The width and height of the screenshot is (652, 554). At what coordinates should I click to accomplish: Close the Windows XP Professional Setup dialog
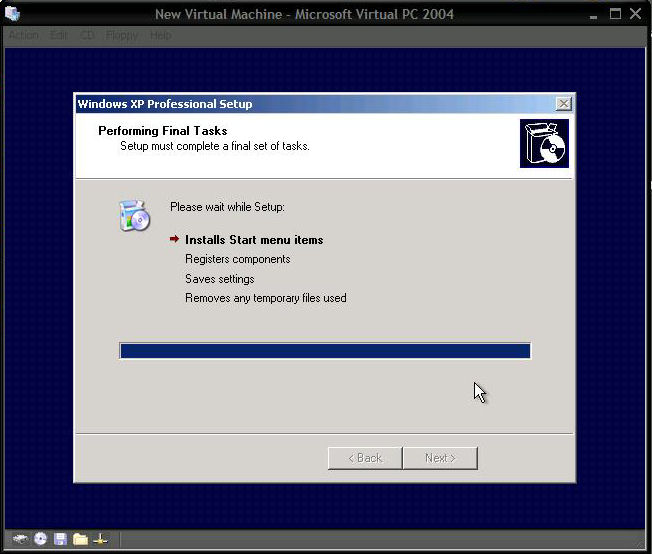(563, 104)
